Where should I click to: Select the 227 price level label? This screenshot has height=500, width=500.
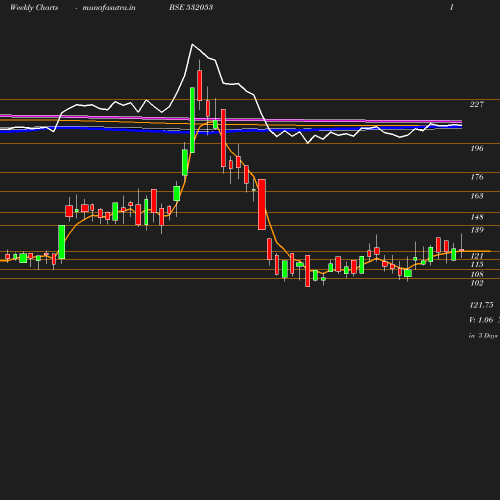(x=477, y=104)
